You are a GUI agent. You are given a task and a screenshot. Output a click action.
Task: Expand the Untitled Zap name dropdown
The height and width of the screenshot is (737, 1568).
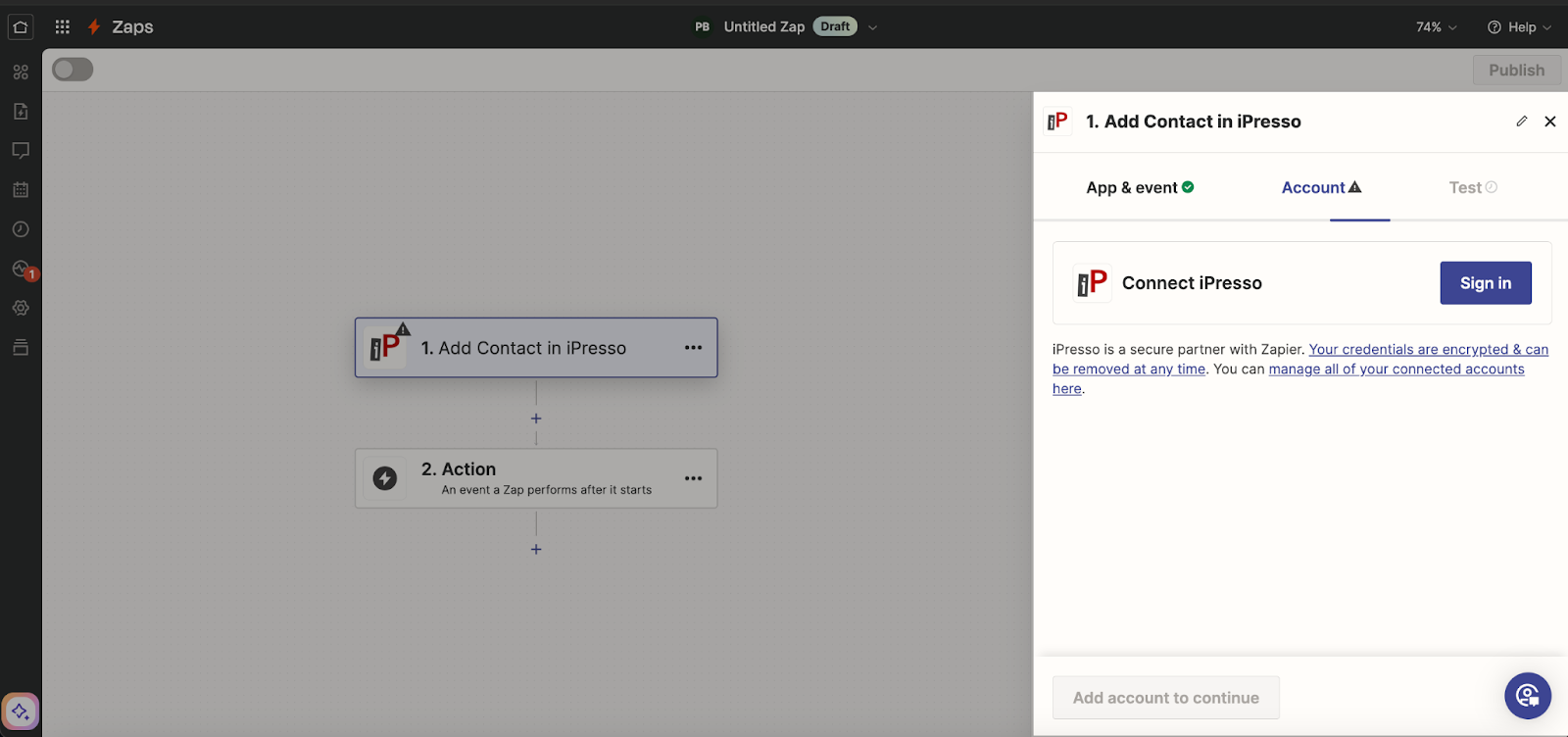pyautogui.click(x=873, y=27)
